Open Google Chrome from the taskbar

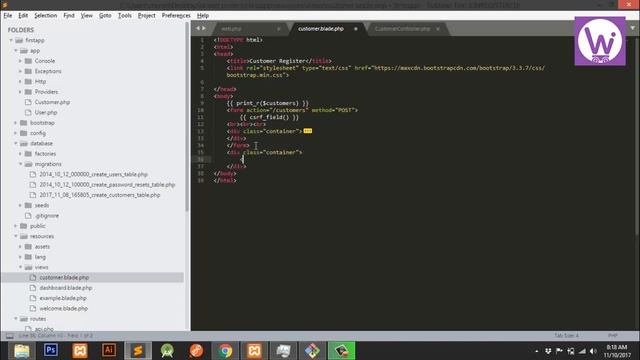click(x=225, y=351)
